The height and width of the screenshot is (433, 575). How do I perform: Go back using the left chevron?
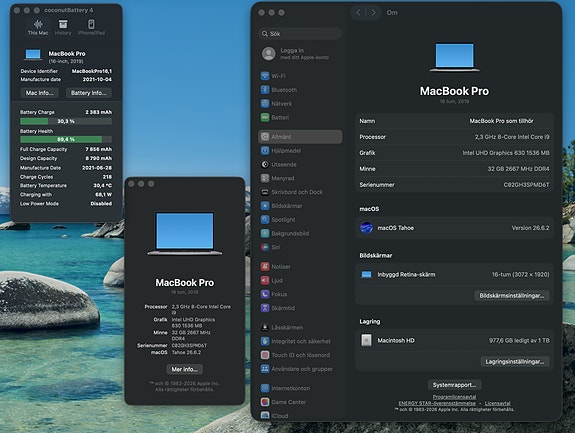(358, 12)
